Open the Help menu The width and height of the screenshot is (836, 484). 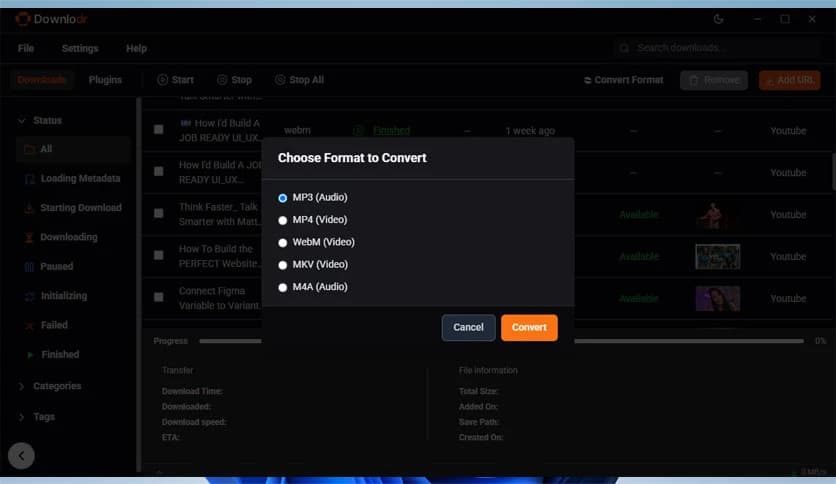point(136,48)
